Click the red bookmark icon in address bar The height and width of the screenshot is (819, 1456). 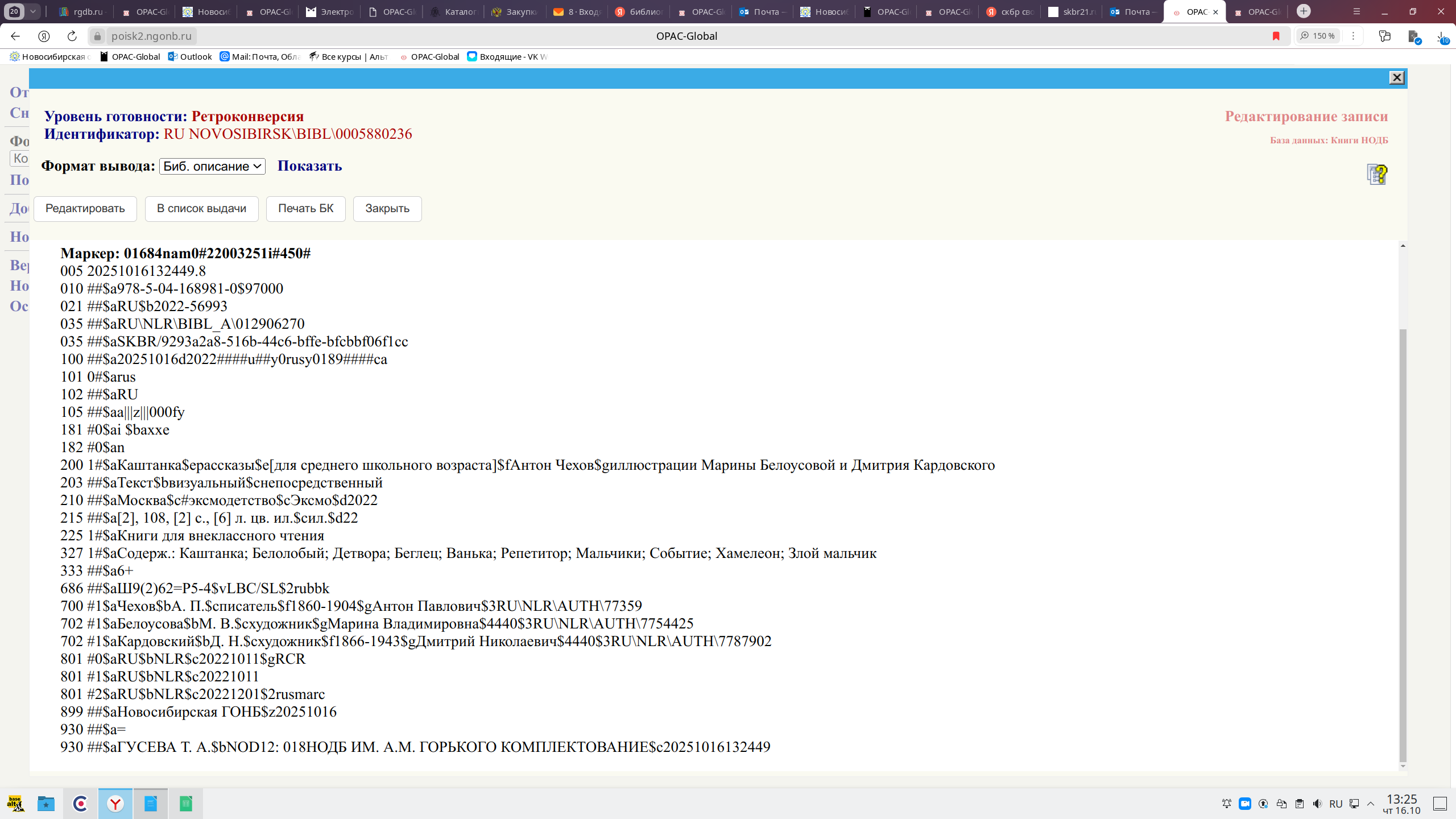pyautogui.click(x=1276, y=36)
